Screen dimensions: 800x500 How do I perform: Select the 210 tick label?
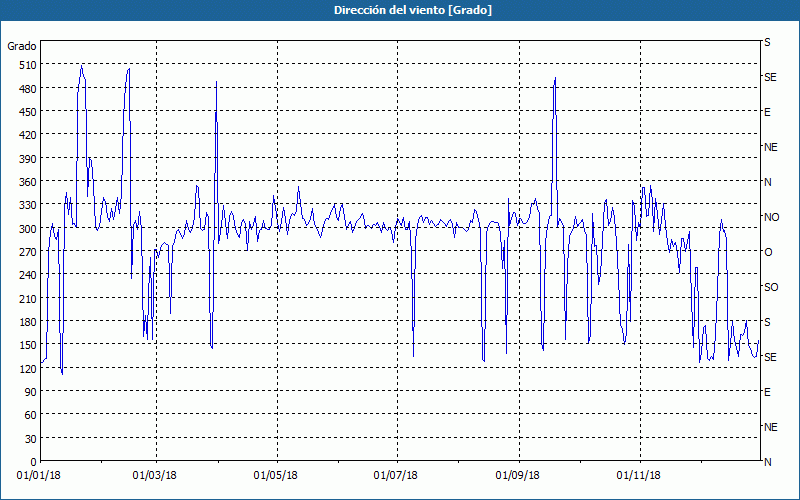[x=29, y=299]
